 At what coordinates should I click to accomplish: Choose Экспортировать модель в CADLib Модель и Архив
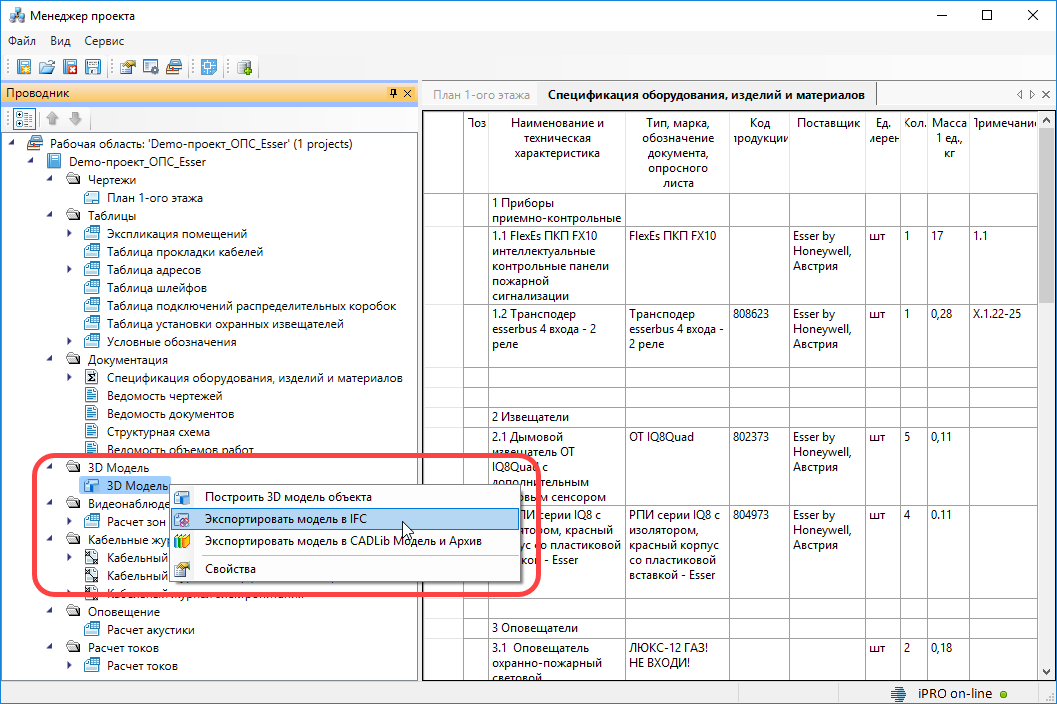tap(344, 541)
